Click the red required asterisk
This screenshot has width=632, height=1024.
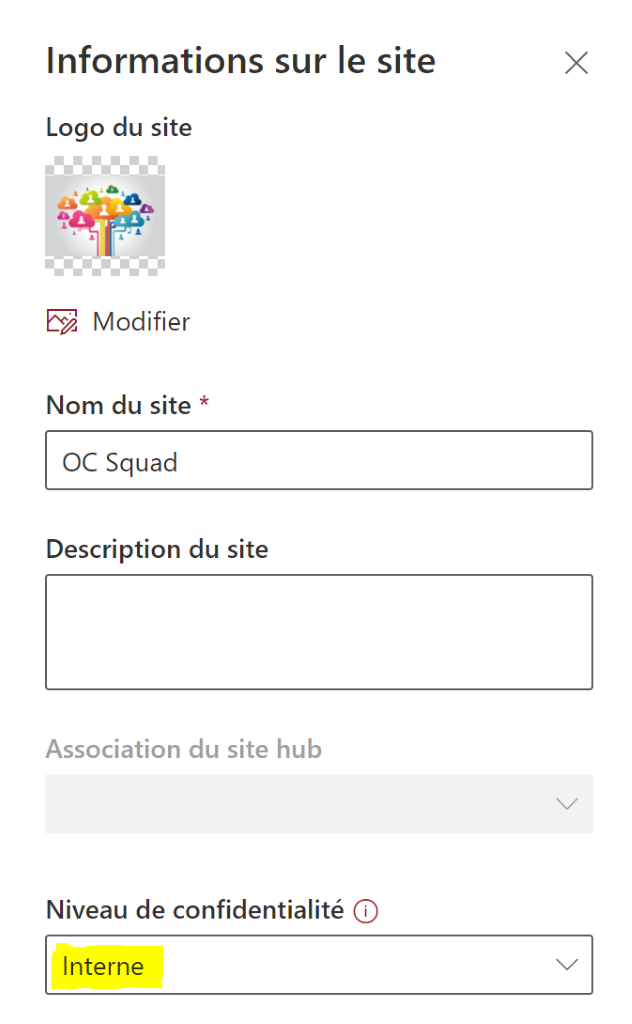[205, 403]
